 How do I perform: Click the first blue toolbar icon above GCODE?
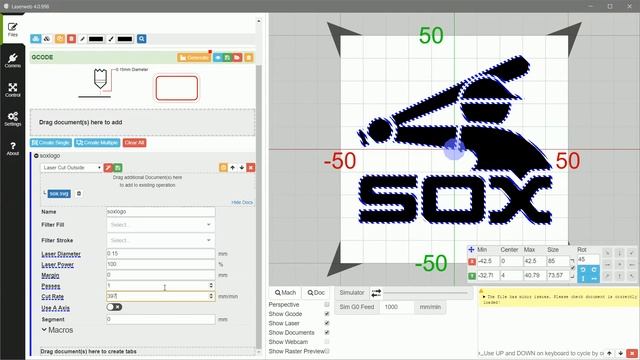(x=36, y=39)
